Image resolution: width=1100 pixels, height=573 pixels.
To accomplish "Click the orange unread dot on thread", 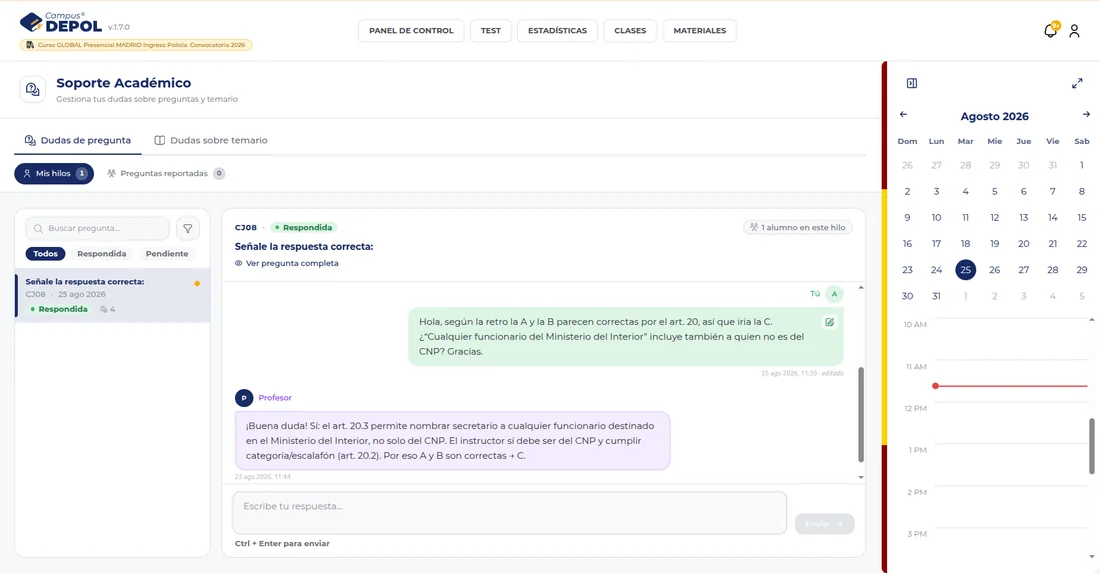I will click(x=197, y=283).
